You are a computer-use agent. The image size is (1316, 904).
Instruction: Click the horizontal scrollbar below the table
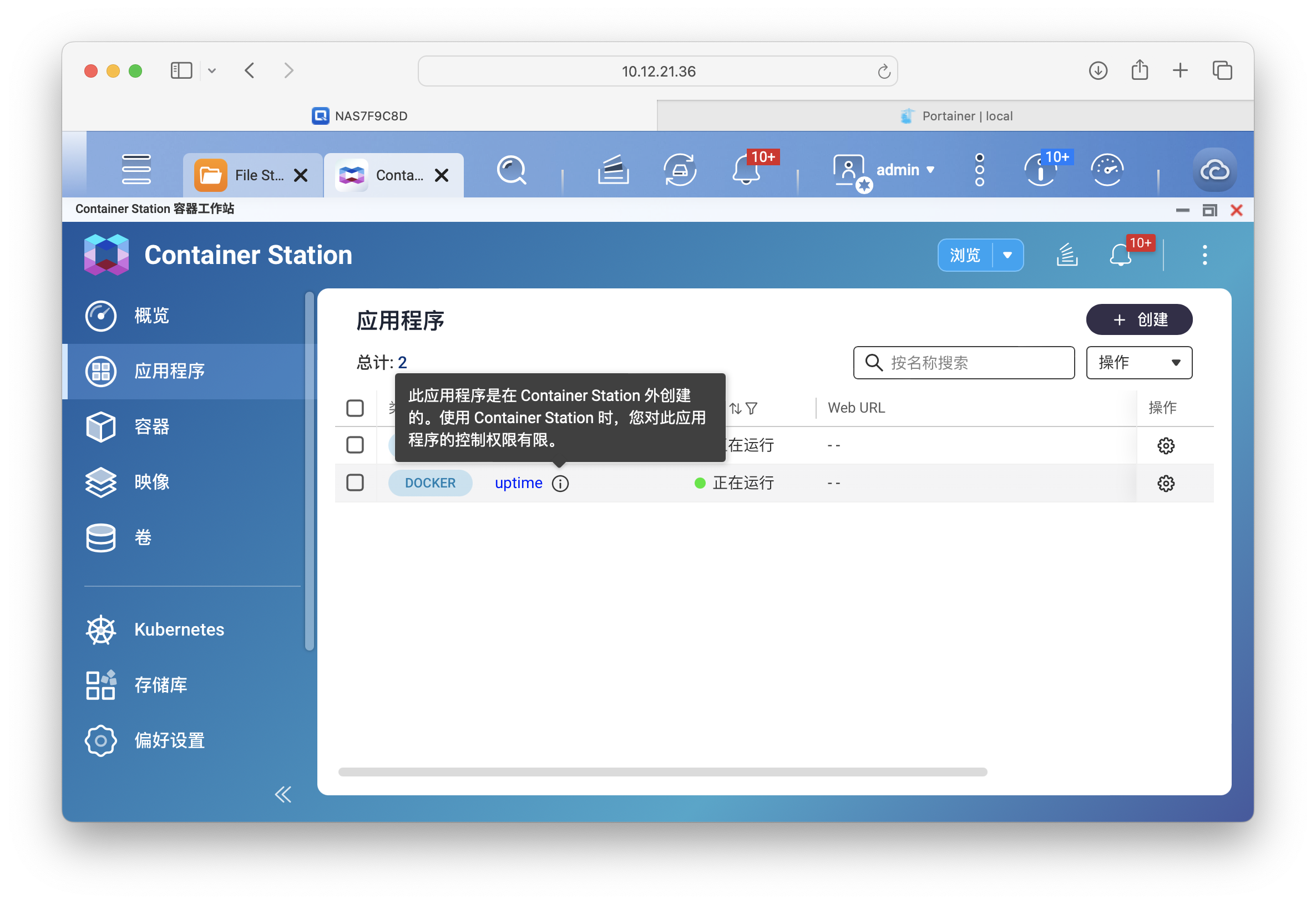(x=662, y=772)
